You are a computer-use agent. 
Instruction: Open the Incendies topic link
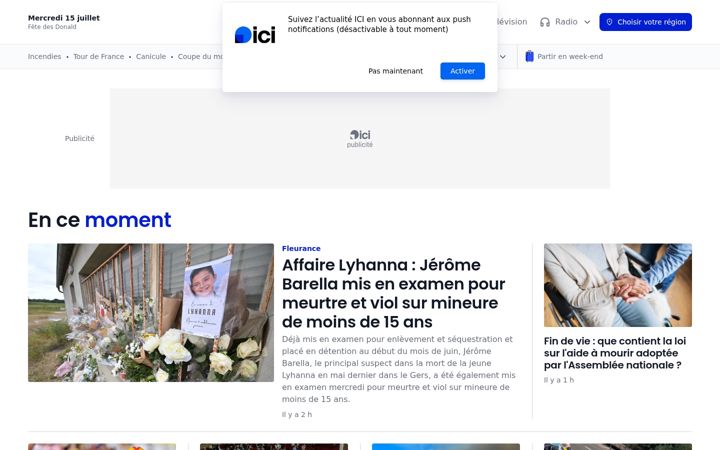click(44, 56)
